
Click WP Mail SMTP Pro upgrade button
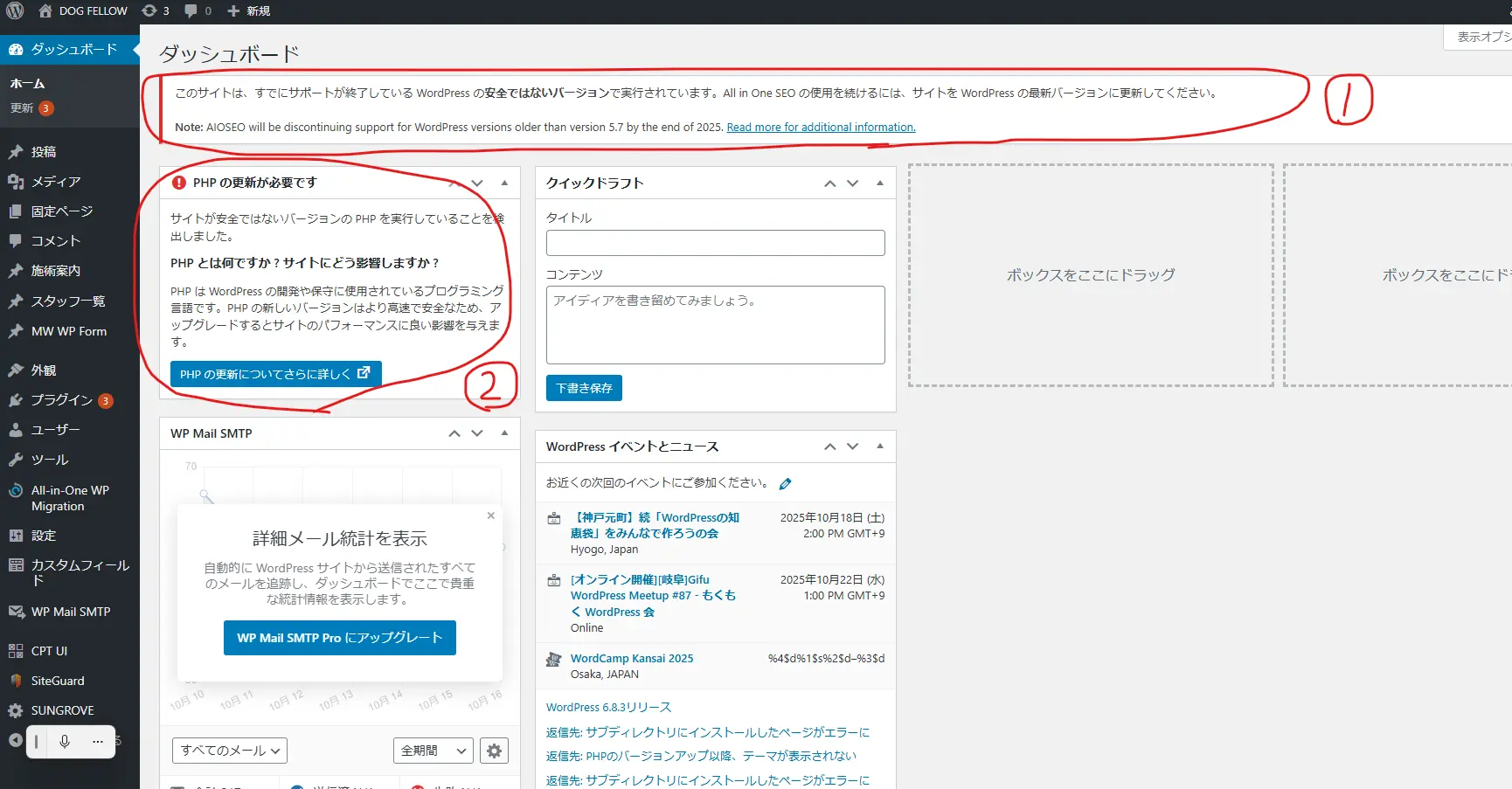click(x=340, y=638)
